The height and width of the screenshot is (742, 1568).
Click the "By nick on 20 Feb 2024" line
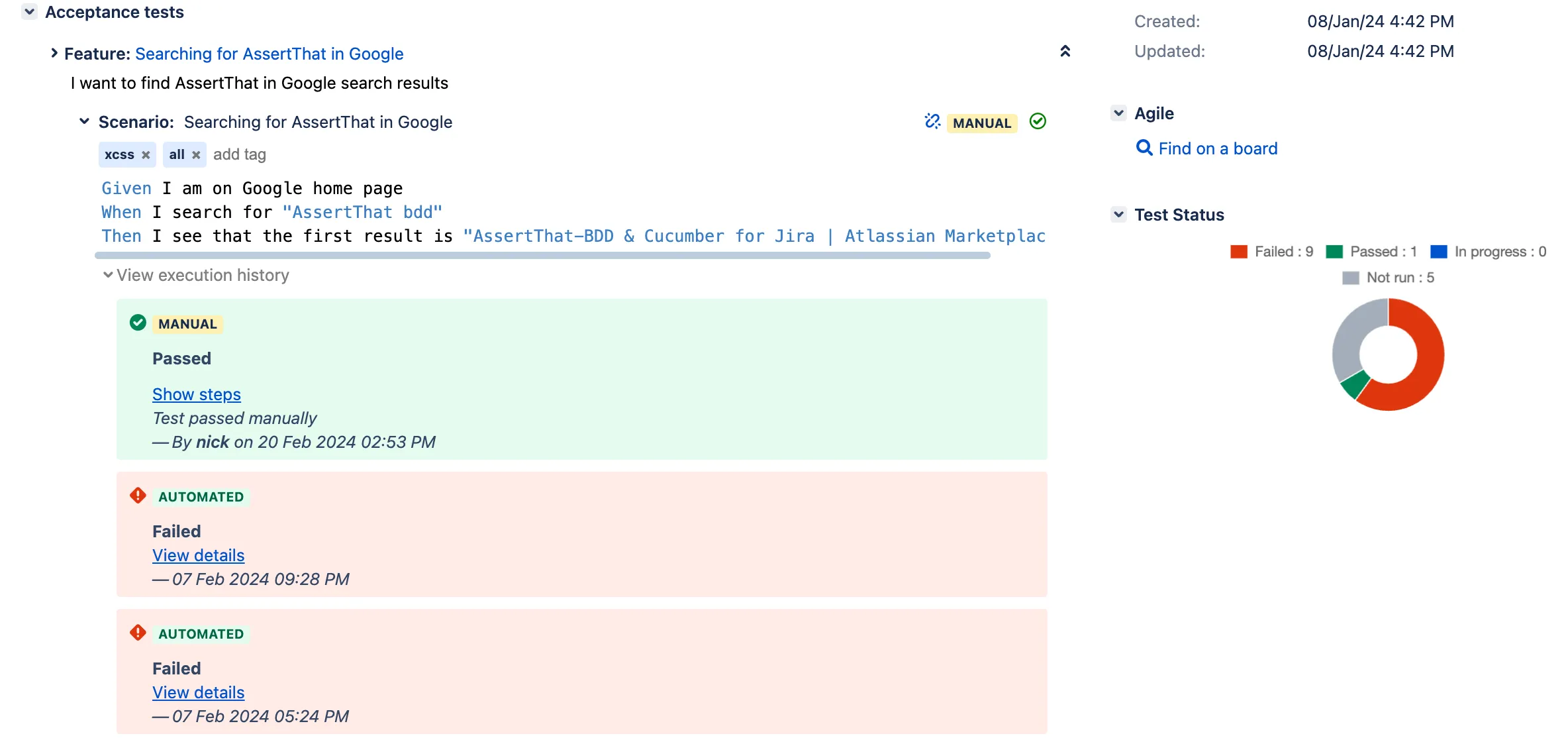(x=294, y=442)
